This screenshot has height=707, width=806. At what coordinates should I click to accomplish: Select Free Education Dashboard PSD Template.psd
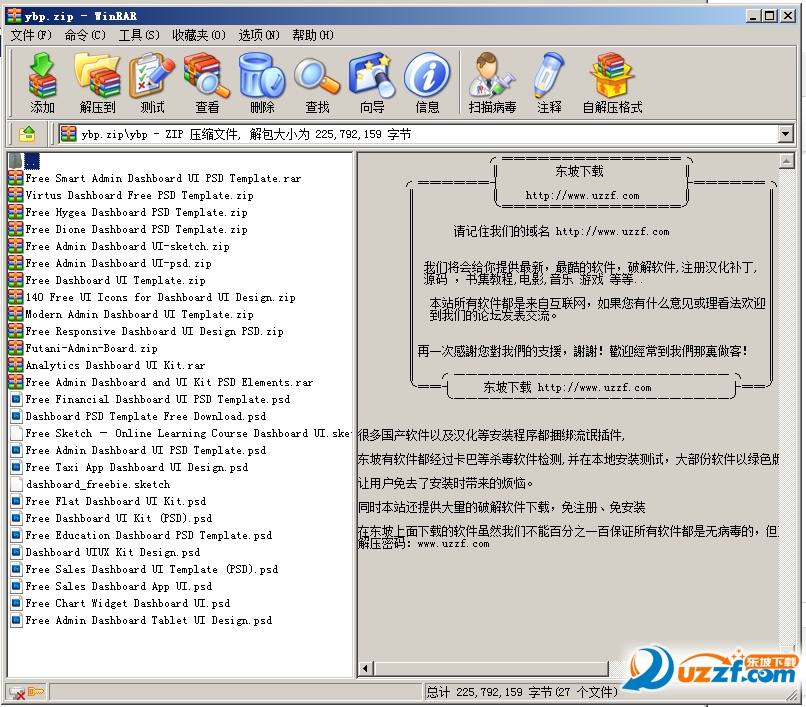pyautogui.click(x=149, y=535)
